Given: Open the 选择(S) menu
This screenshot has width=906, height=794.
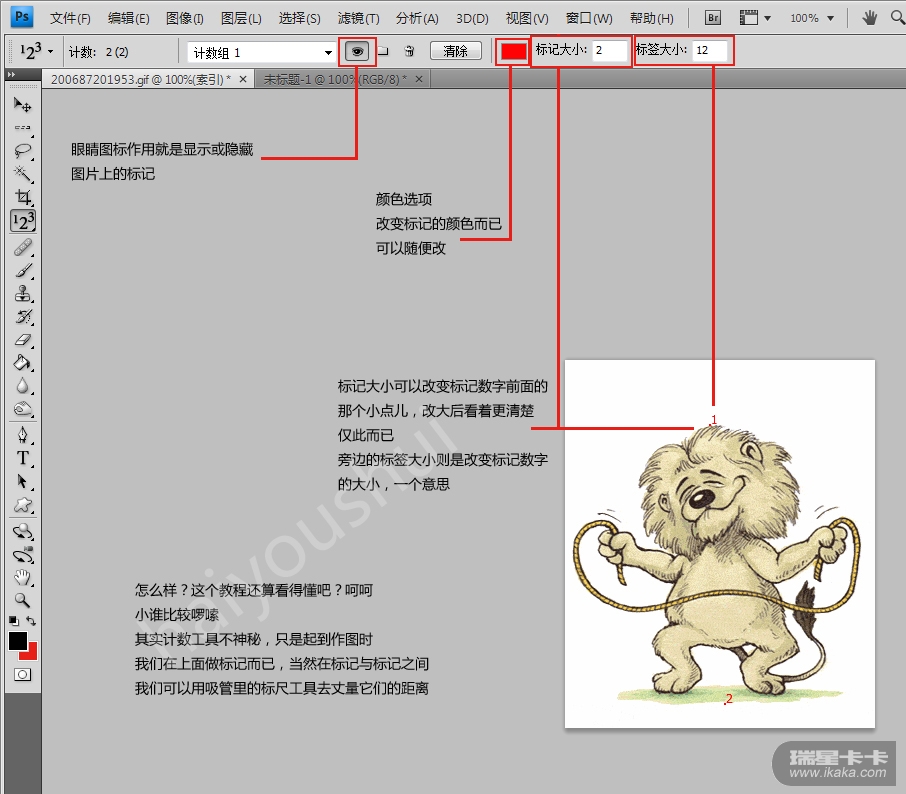Looking at the screenshot, I should pyautogui.click(x=299, y=18).
